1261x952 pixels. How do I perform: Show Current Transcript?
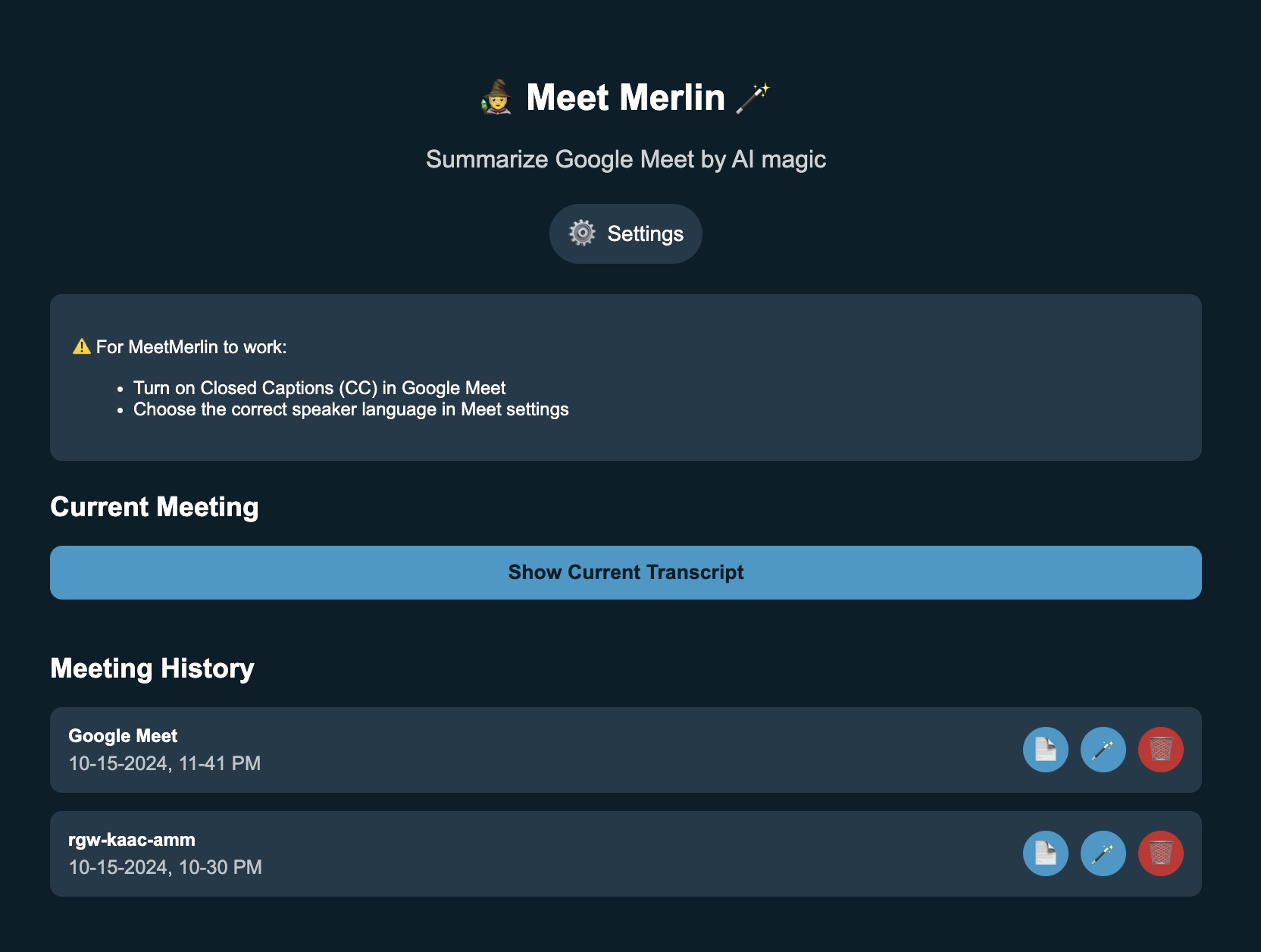[626, 572]
